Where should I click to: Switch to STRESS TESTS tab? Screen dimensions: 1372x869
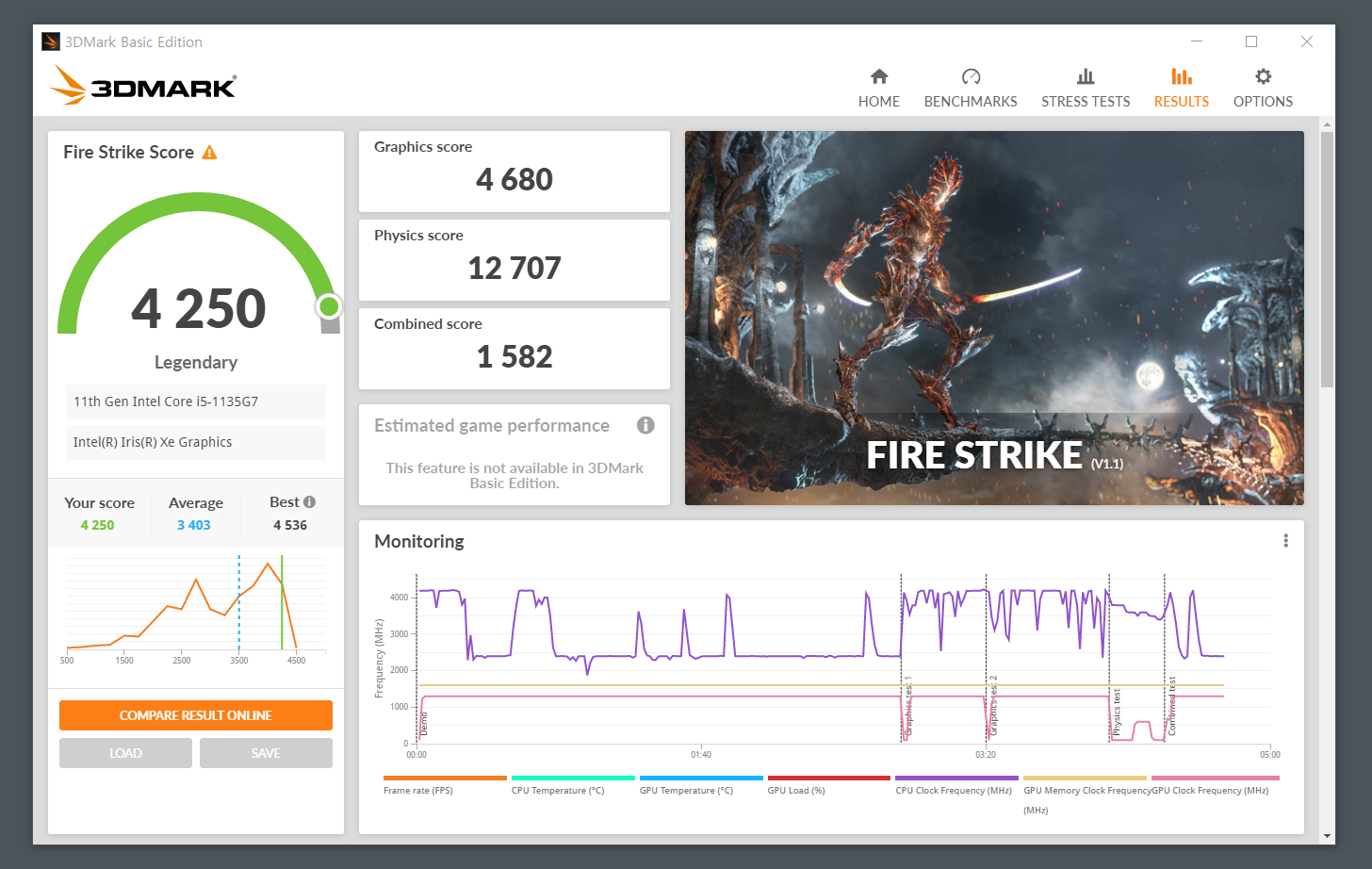pos(1086,88)
